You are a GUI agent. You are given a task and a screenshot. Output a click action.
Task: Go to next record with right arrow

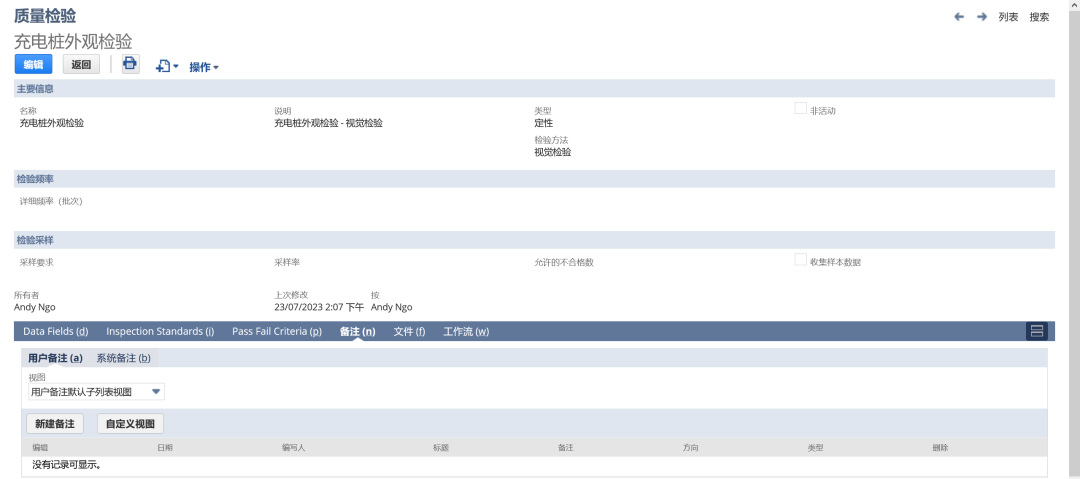(x=982, y=17)
